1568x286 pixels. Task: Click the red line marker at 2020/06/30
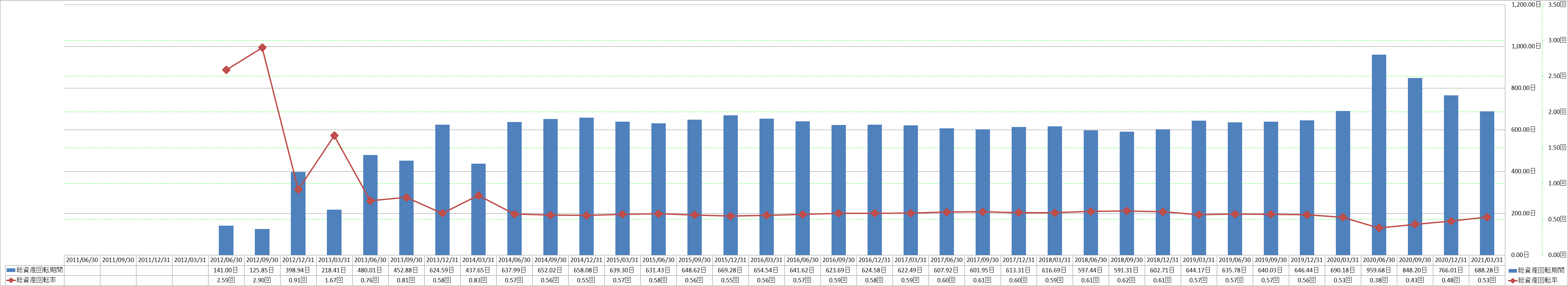[1379, 228]
